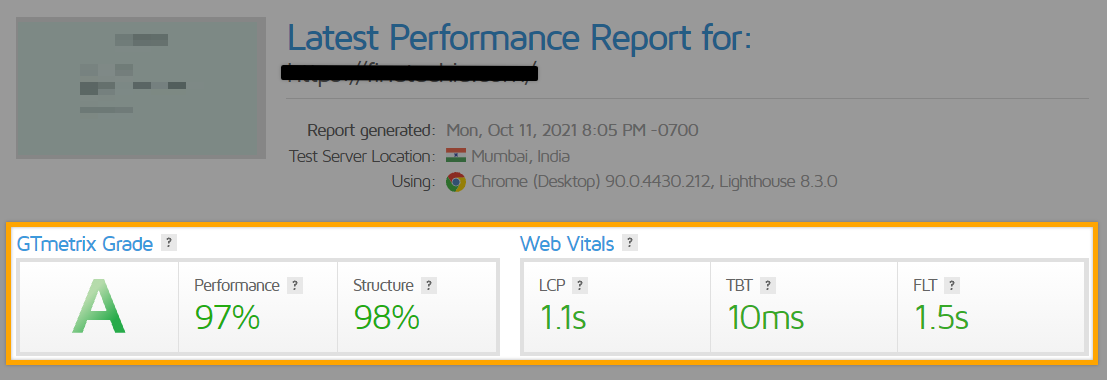Image resolution: width=1107 pixels, height=380 pixels.
Task: Click the Web Vitals heading link
Action: click(x=567, y=244)
